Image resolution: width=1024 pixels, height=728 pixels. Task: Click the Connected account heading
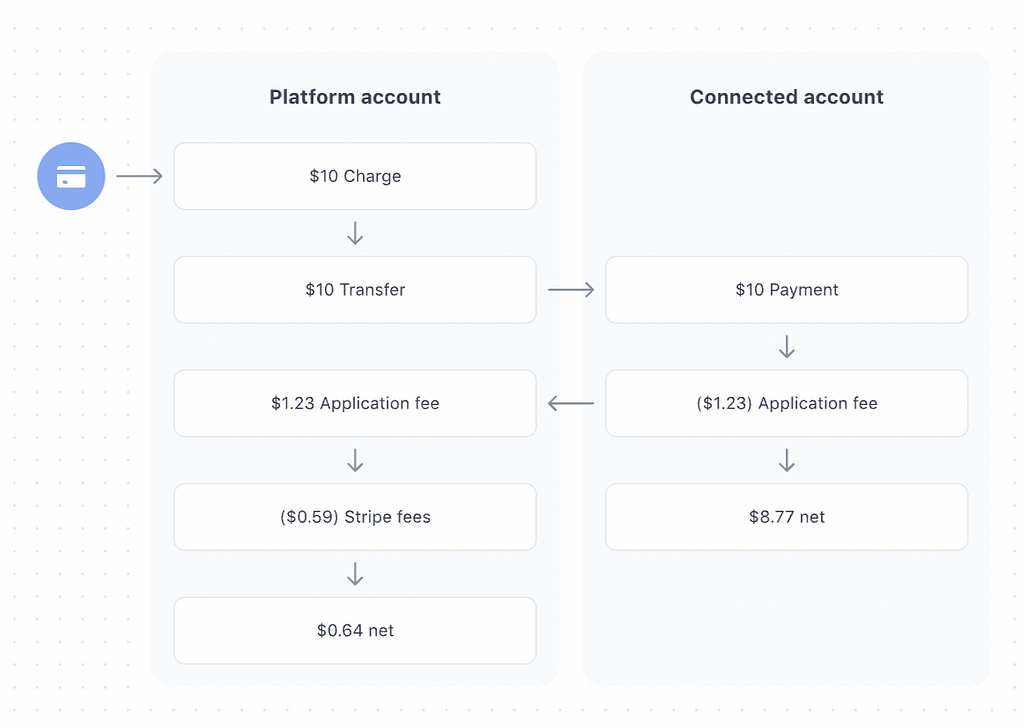coord(787,97)
